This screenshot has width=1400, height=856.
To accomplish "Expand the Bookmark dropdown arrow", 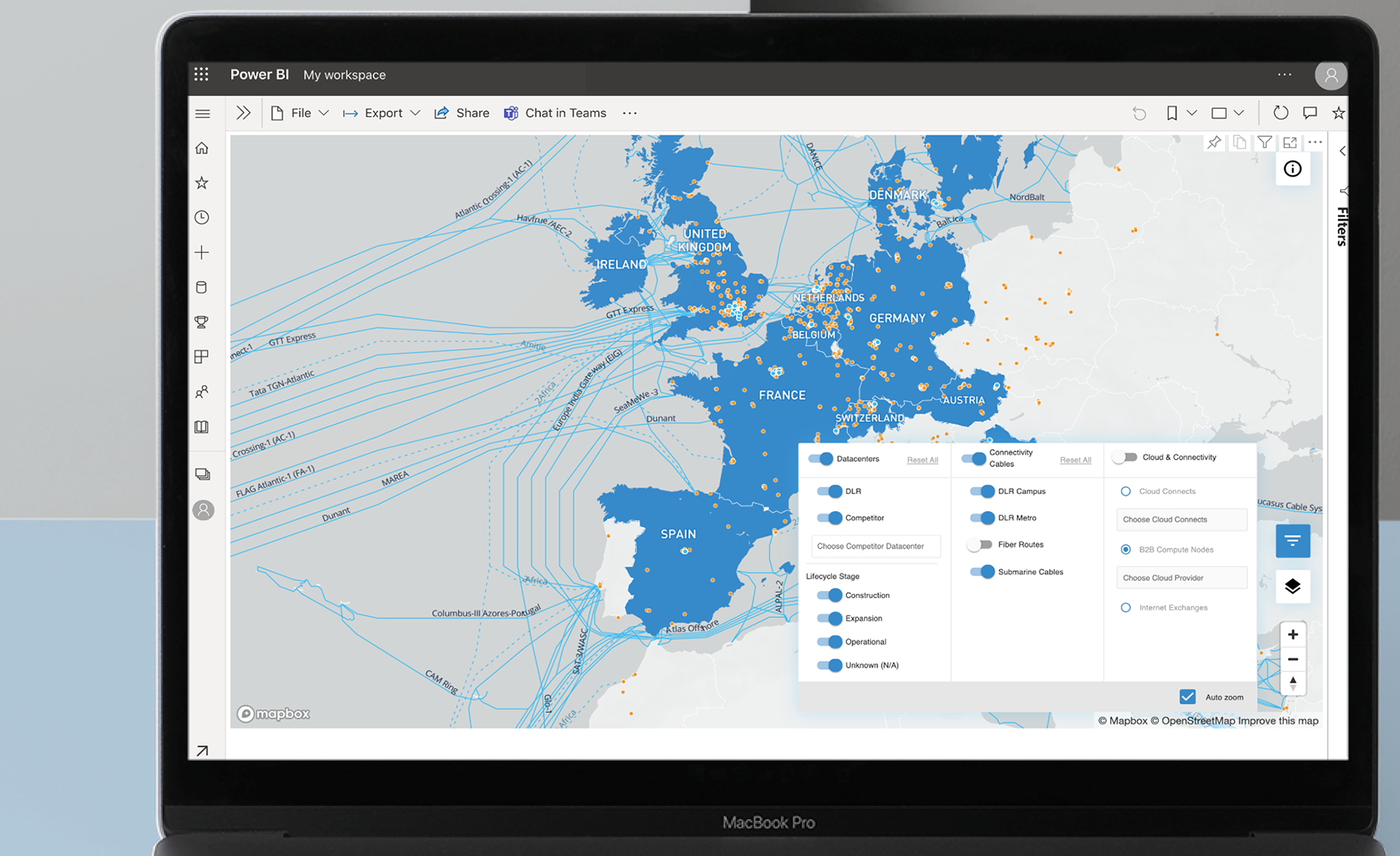I will pos(1192,113).
